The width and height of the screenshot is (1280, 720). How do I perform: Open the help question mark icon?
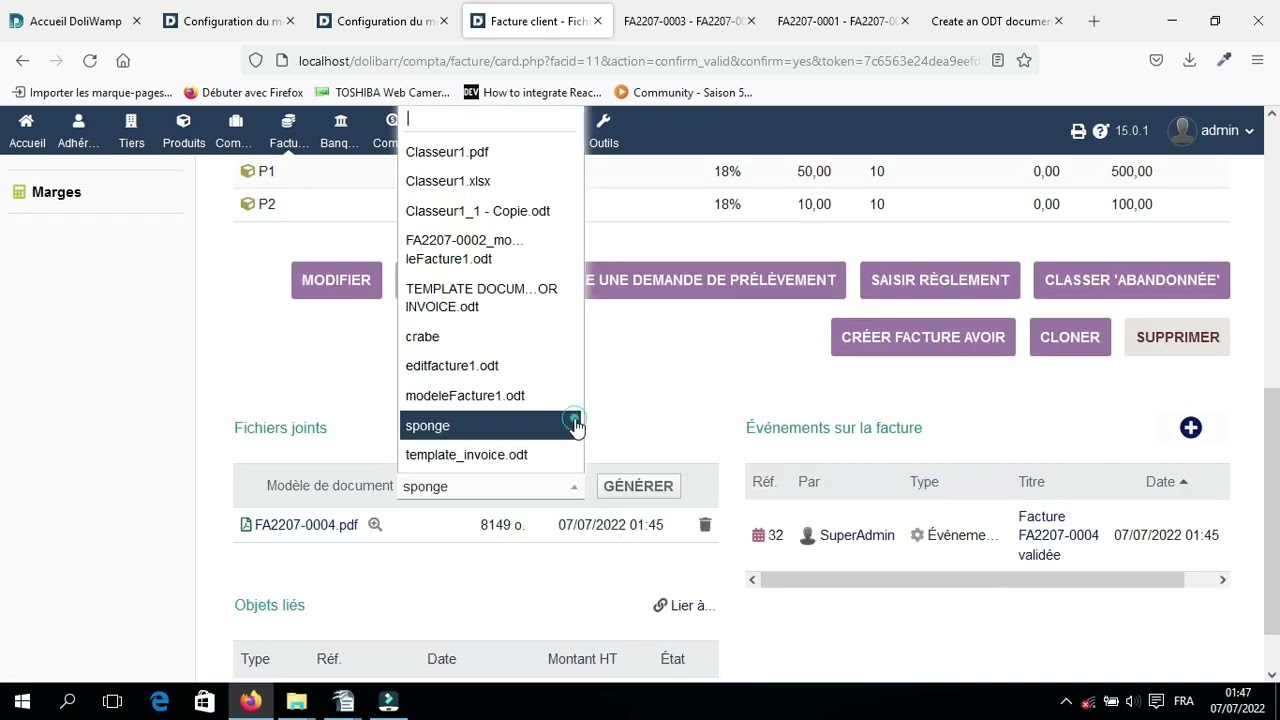(x=1100, y=131)
